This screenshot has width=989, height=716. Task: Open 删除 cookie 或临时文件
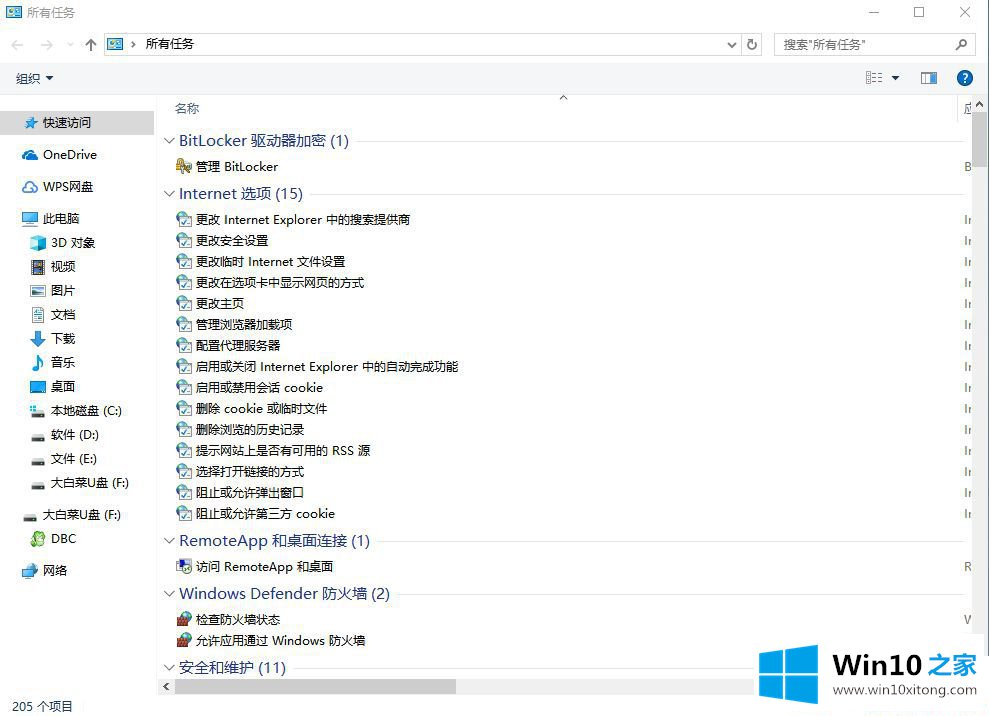pos(261,409)
